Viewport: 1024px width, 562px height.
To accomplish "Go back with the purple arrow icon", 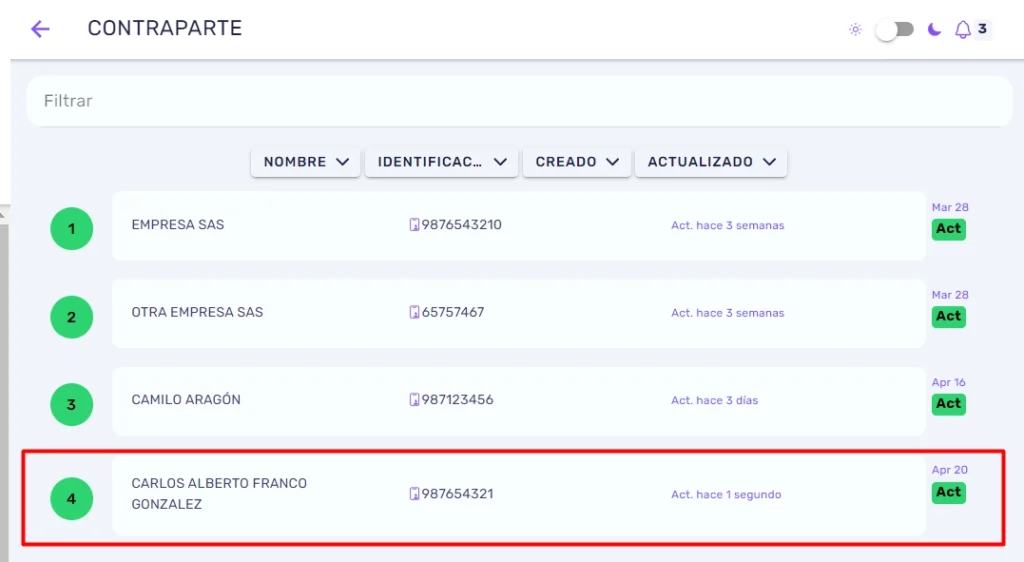I will (40, 29).
